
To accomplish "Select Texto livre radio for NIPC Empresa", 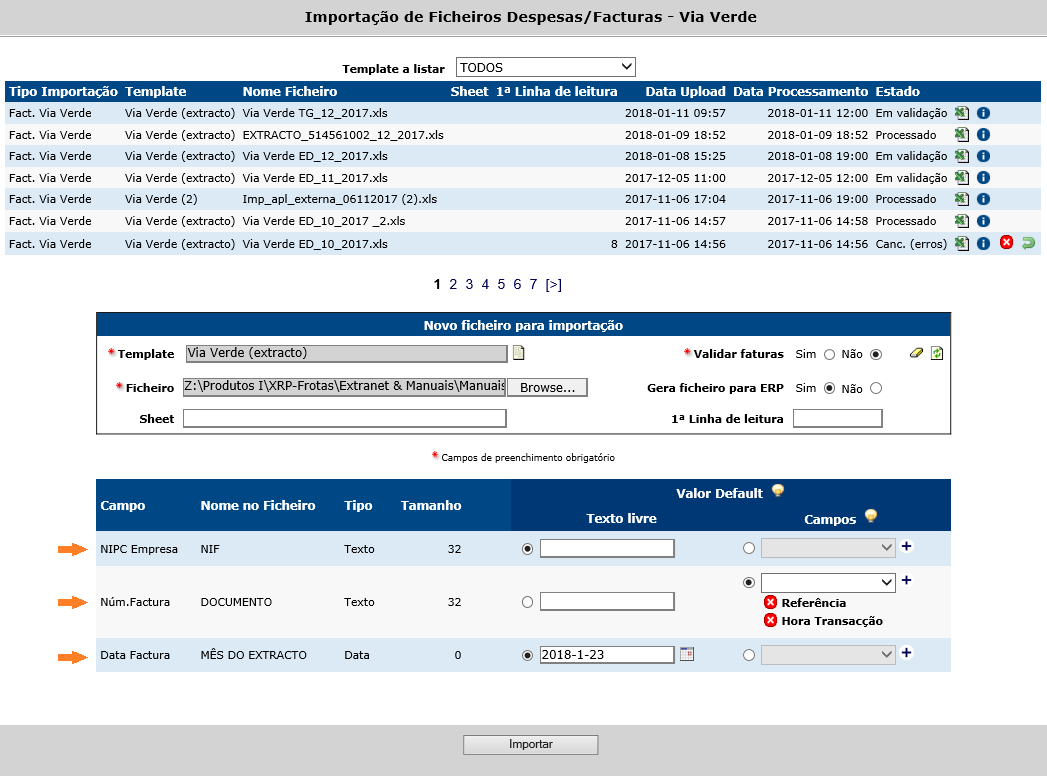I will (x=528, y=549).
